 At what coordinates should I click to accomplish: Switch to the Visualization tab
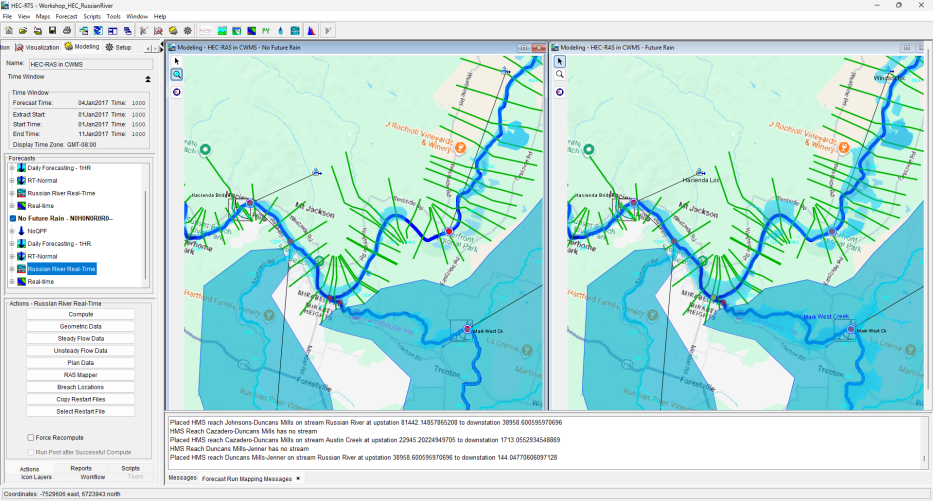click(x=37, y=47)
